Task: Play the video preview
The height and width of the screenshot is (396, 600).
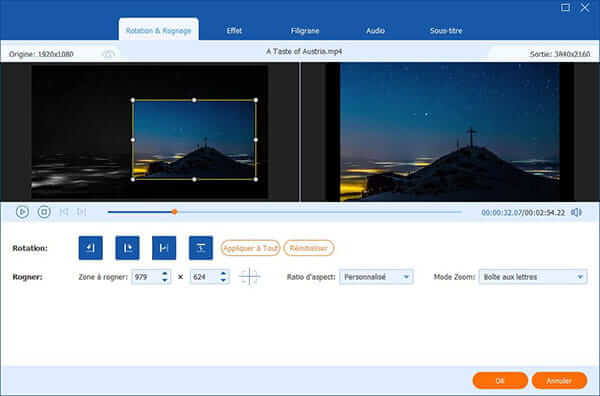Action: click(x=22, y=212)
